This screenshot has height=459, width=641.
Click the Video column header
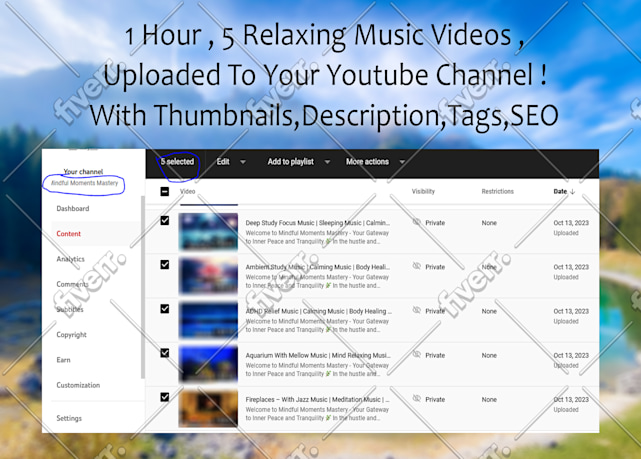click(188, 191)
